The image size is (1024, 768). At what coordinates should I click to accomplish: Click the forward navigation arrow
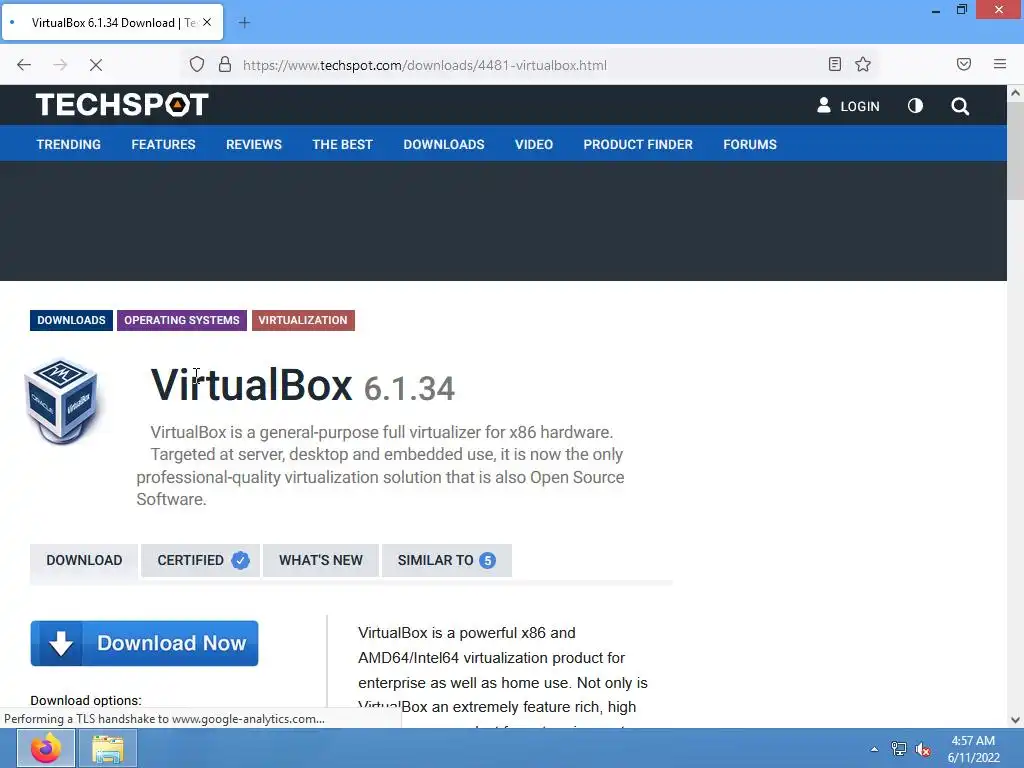60,65
